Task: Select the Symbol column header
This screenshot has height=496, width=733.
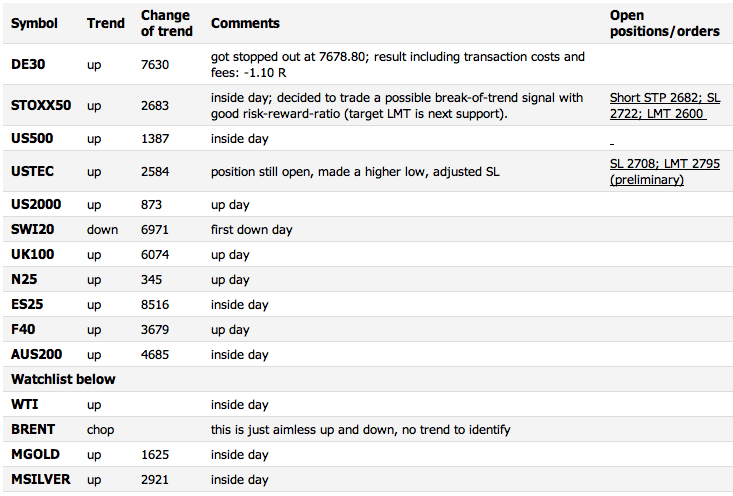Action: (34, 23)
